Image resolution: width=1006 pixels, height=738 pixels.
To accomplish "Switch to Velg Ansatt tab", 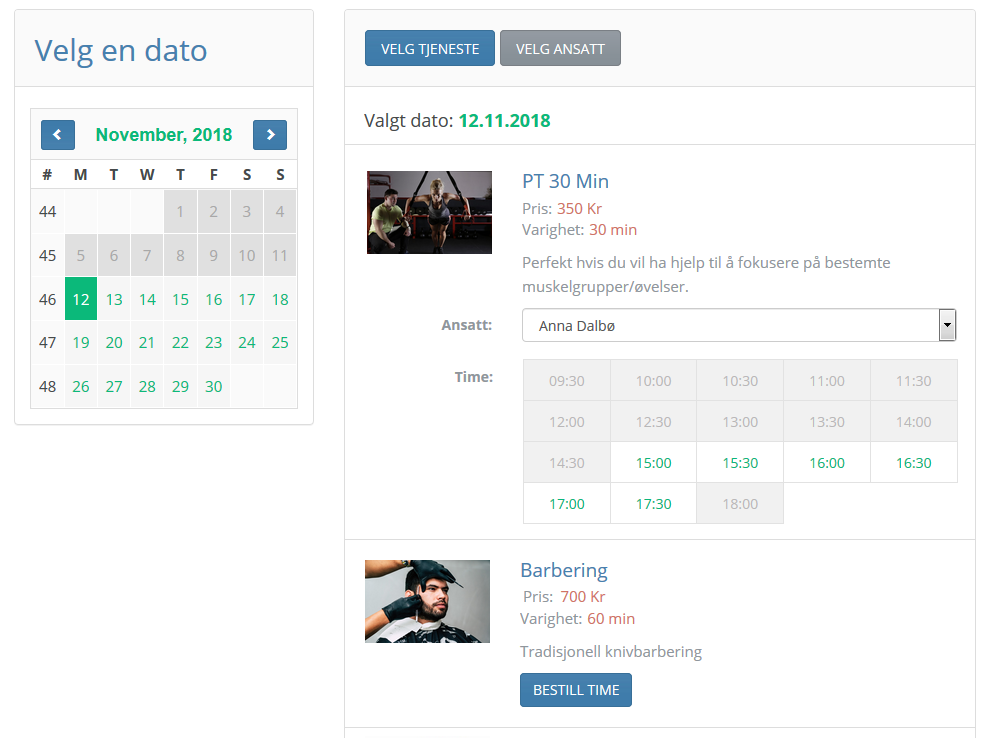I will pos(560,48).
